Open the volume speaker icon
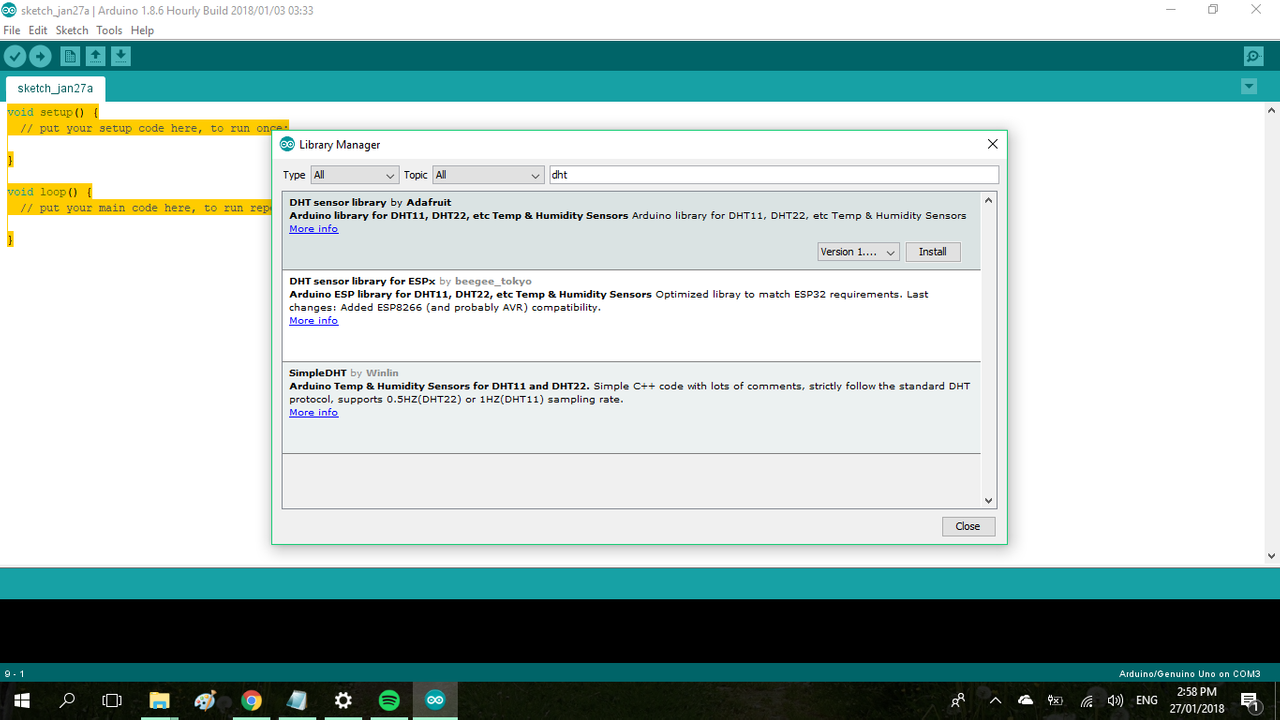 (x=1115, y=701)
